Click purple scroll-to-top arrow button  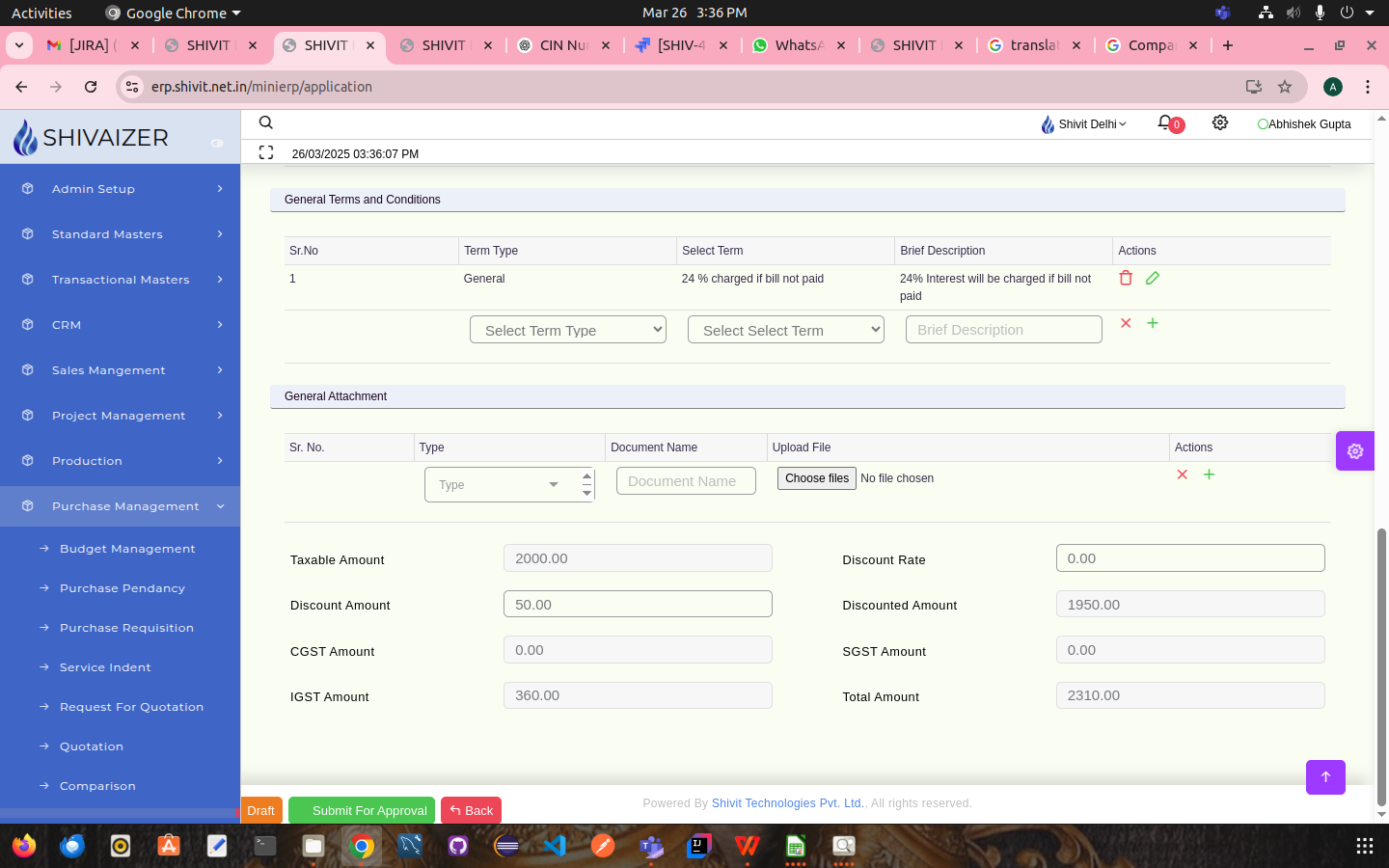coord(1325,776)
